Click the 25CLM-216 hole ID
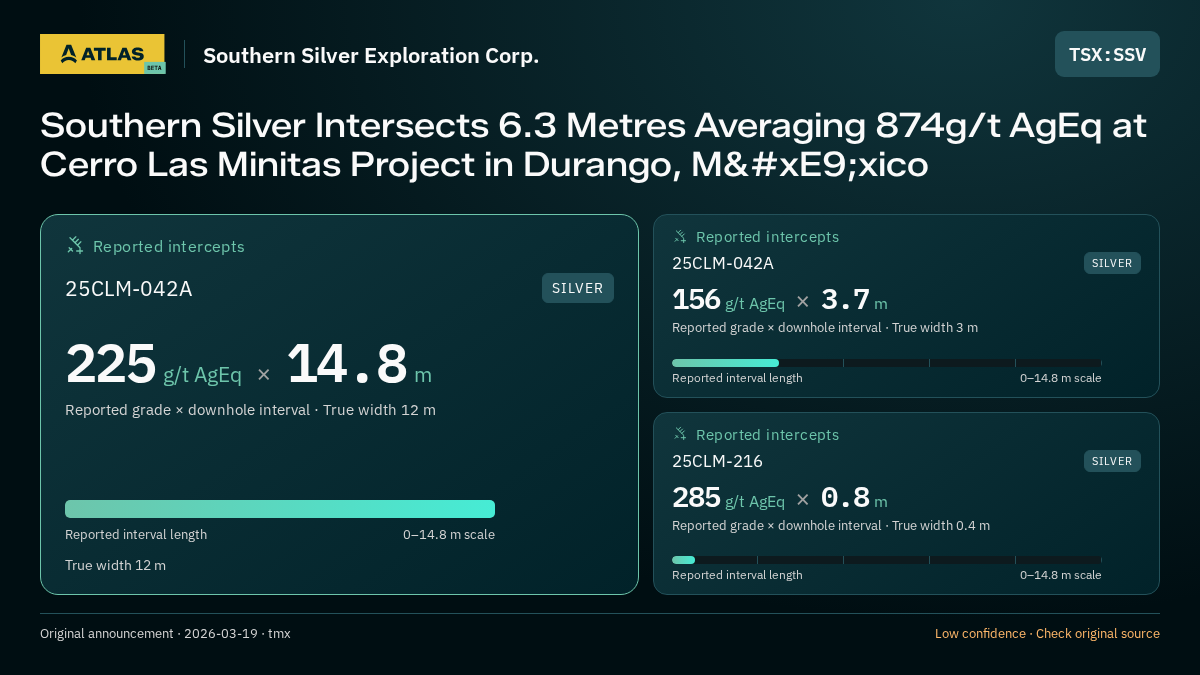This screenshot has height=675, width=1200. (717, 461)
